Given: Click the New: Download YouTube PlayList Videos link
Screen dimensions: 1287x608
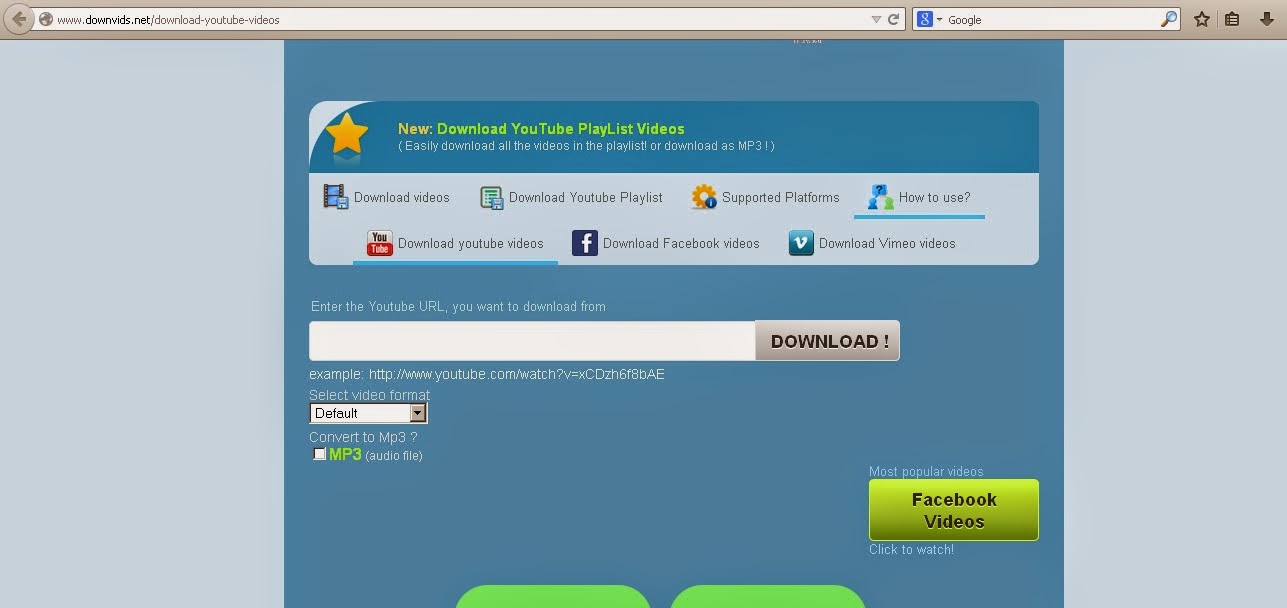Looking at the screenshot, I should click(541, 129).
